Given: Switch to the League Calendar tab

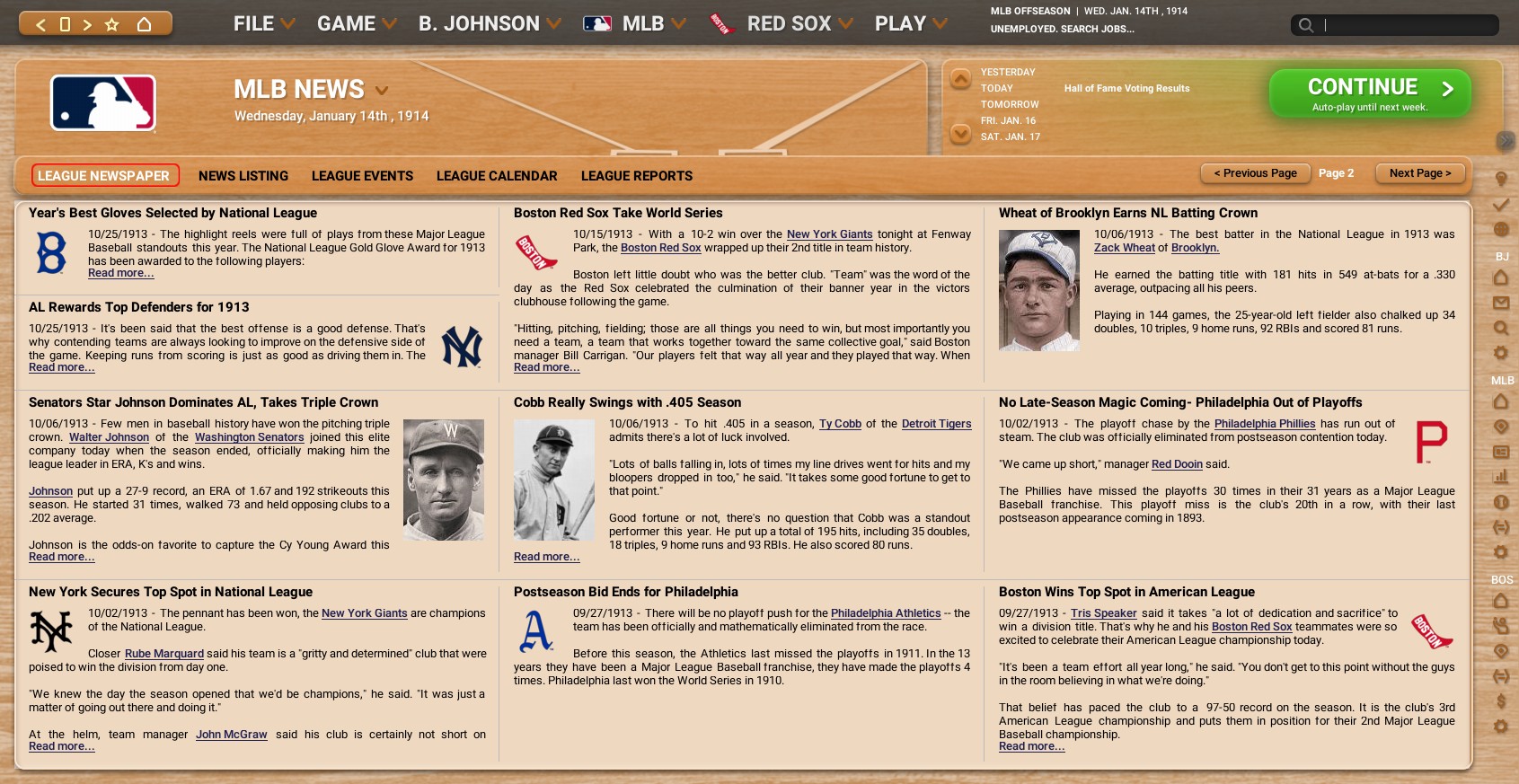Looking at the screenshot, I should [497, 176].
